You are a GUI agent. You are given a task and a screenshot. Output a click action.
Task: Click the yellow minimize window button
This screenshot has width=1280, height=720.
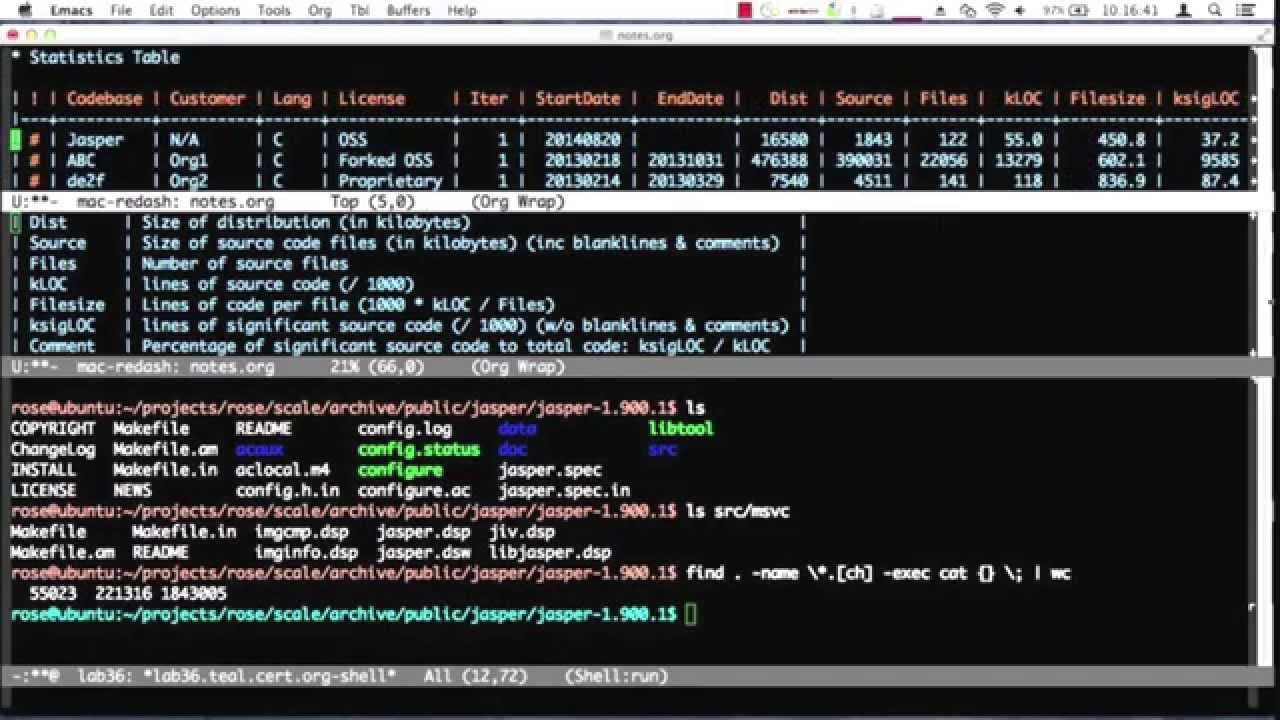[32, 35]
